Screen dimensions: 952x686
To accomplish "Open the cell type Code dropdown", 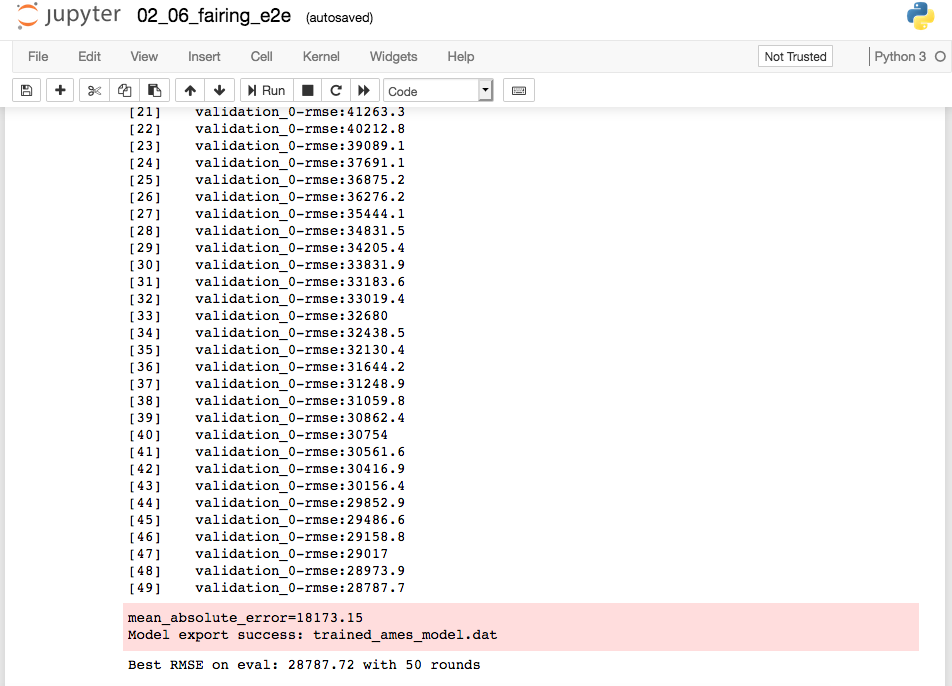I will coord(438,91).
